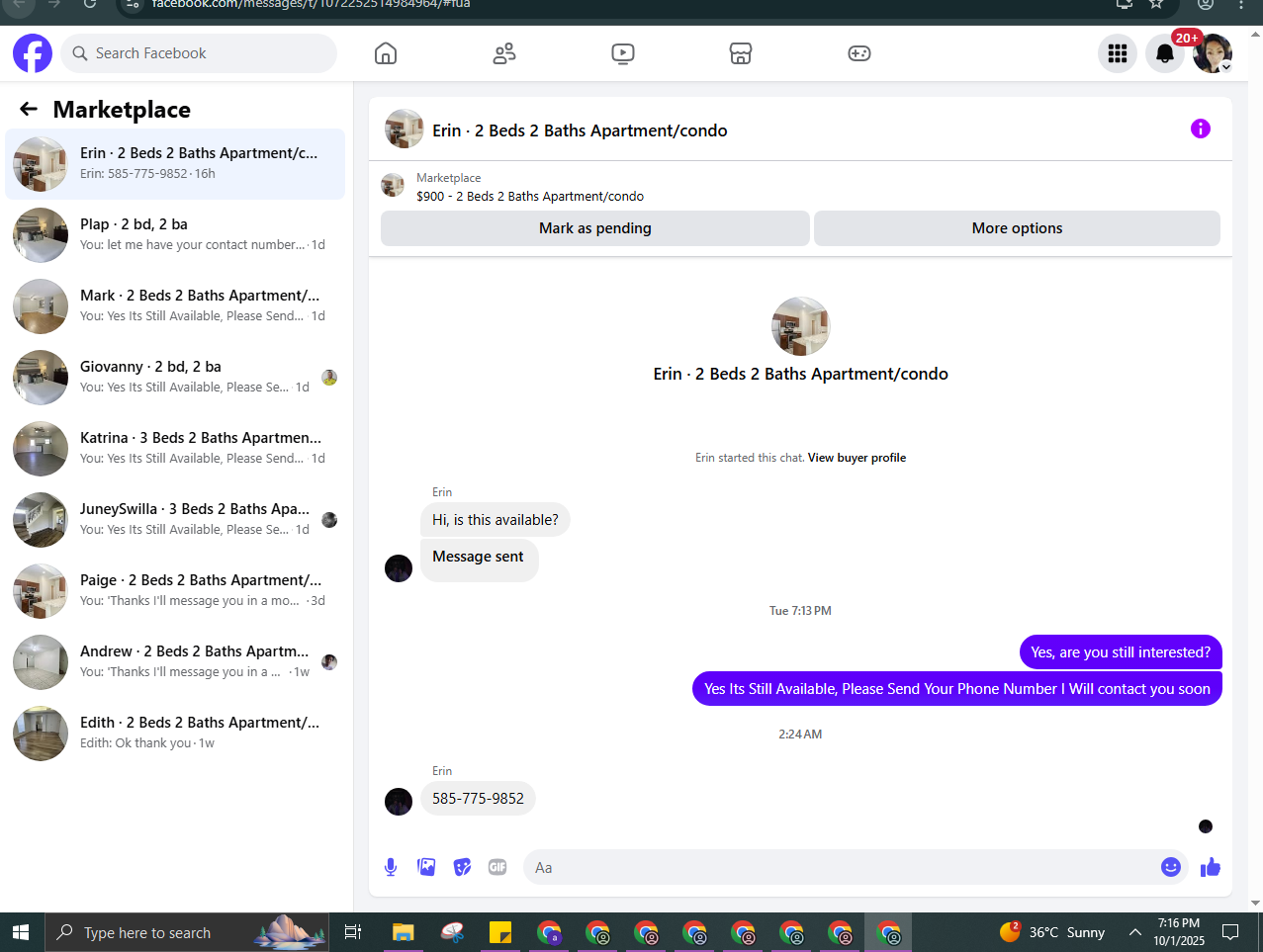Click the 'Yes Its Still Available' long message

tap(957, 689)
